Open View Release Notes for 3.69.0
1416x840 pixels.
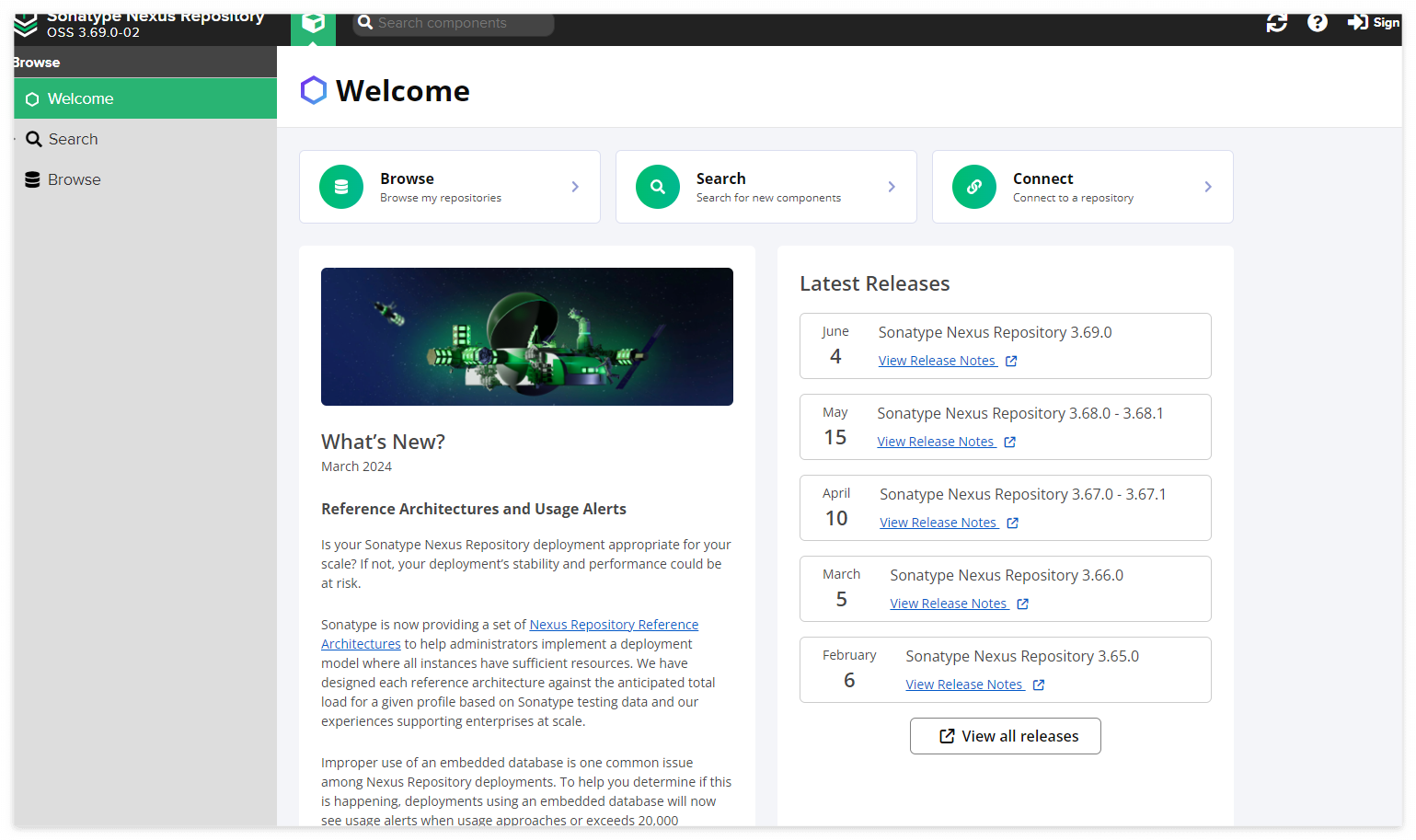point(938,361)
